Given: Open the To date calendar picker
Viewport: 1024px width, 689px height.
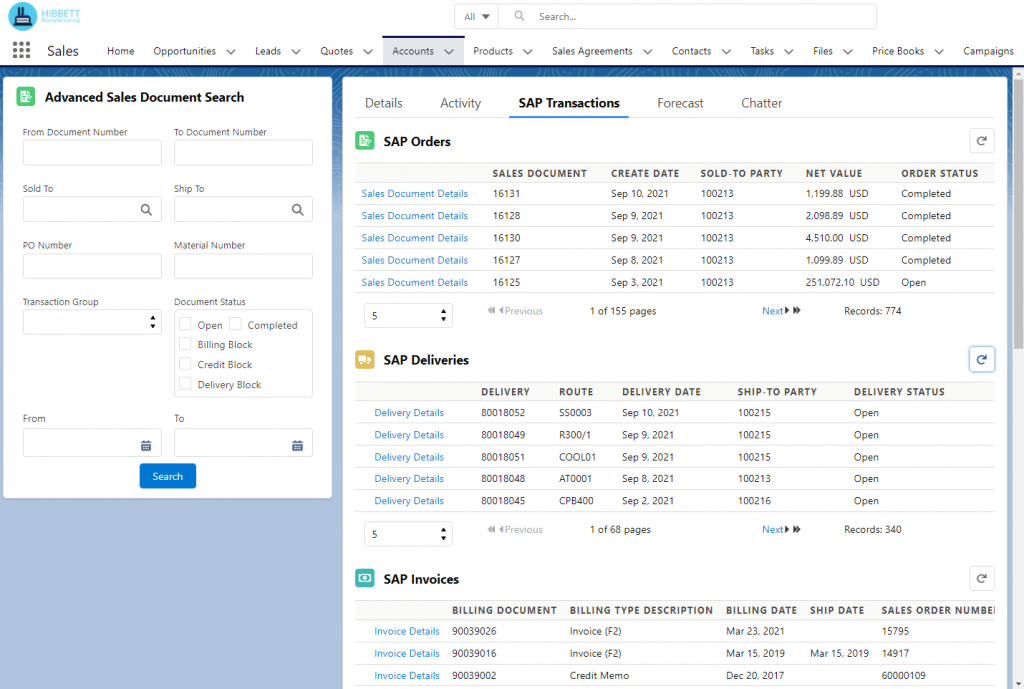Looking at the screenshot, I should point(297,445).
